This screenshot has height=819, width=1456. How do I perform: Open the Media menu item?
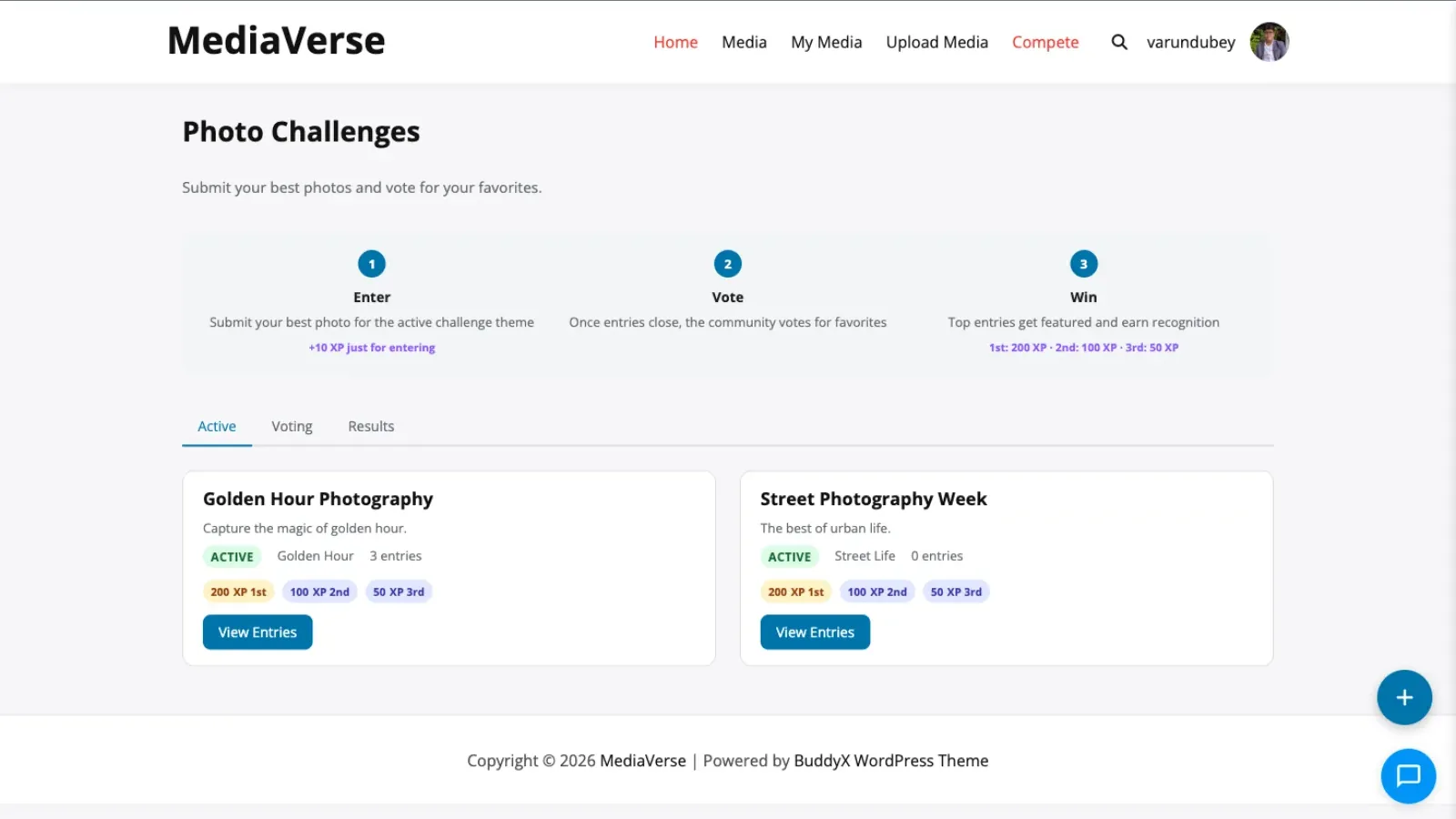[744, 42]
